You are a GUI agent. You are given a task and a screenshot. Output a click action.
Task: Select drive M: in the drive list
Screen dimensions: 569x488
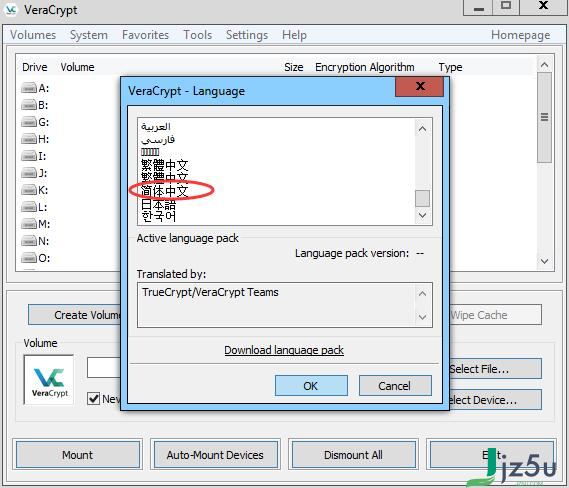click(x=36, y=224)
